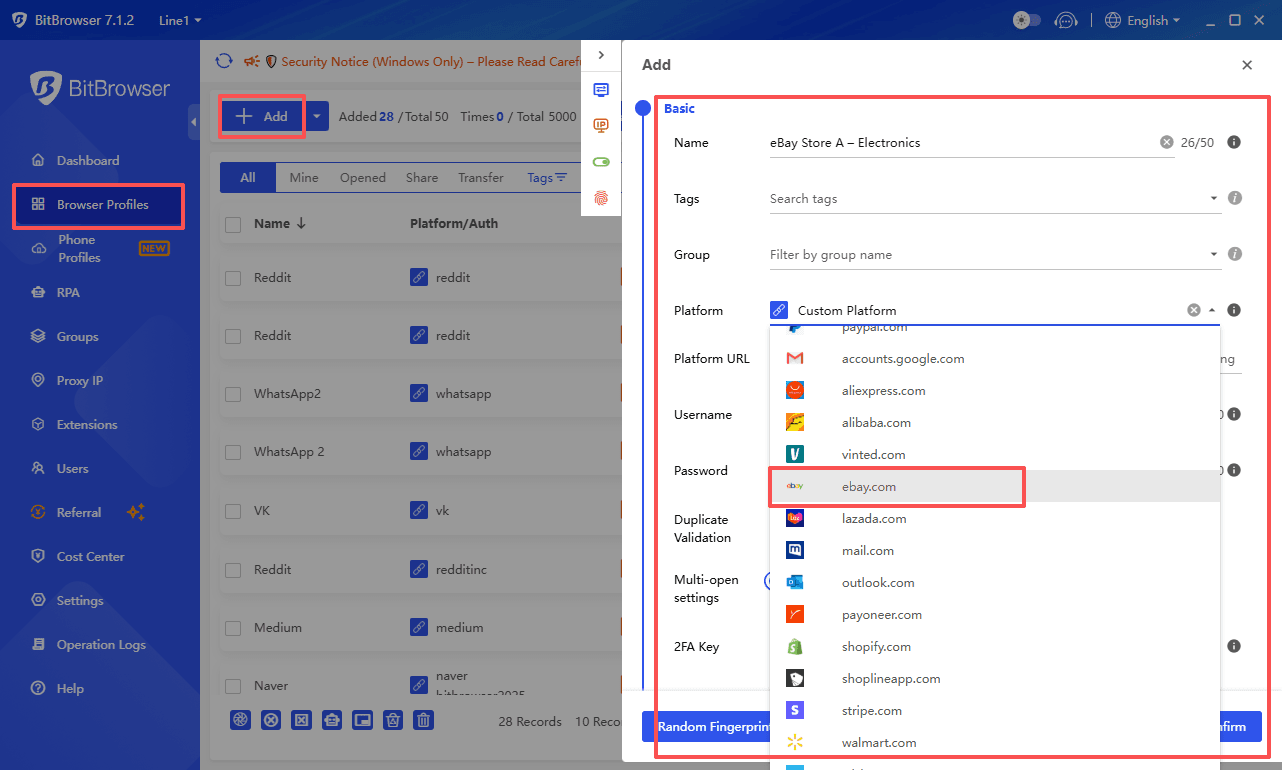
Task: Switch to the Mine tab
Action: (304, 178)
